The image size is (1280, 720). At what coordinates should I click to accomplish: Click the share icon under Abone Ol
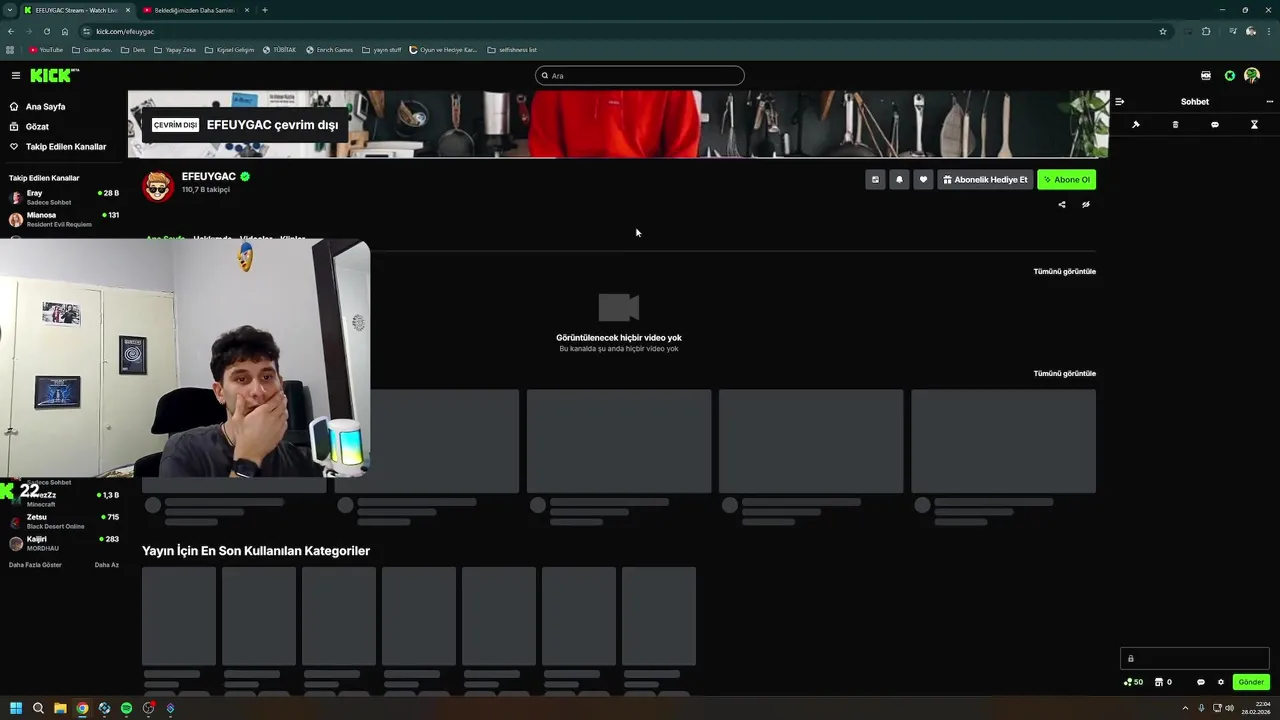(x=1062, y=204)
